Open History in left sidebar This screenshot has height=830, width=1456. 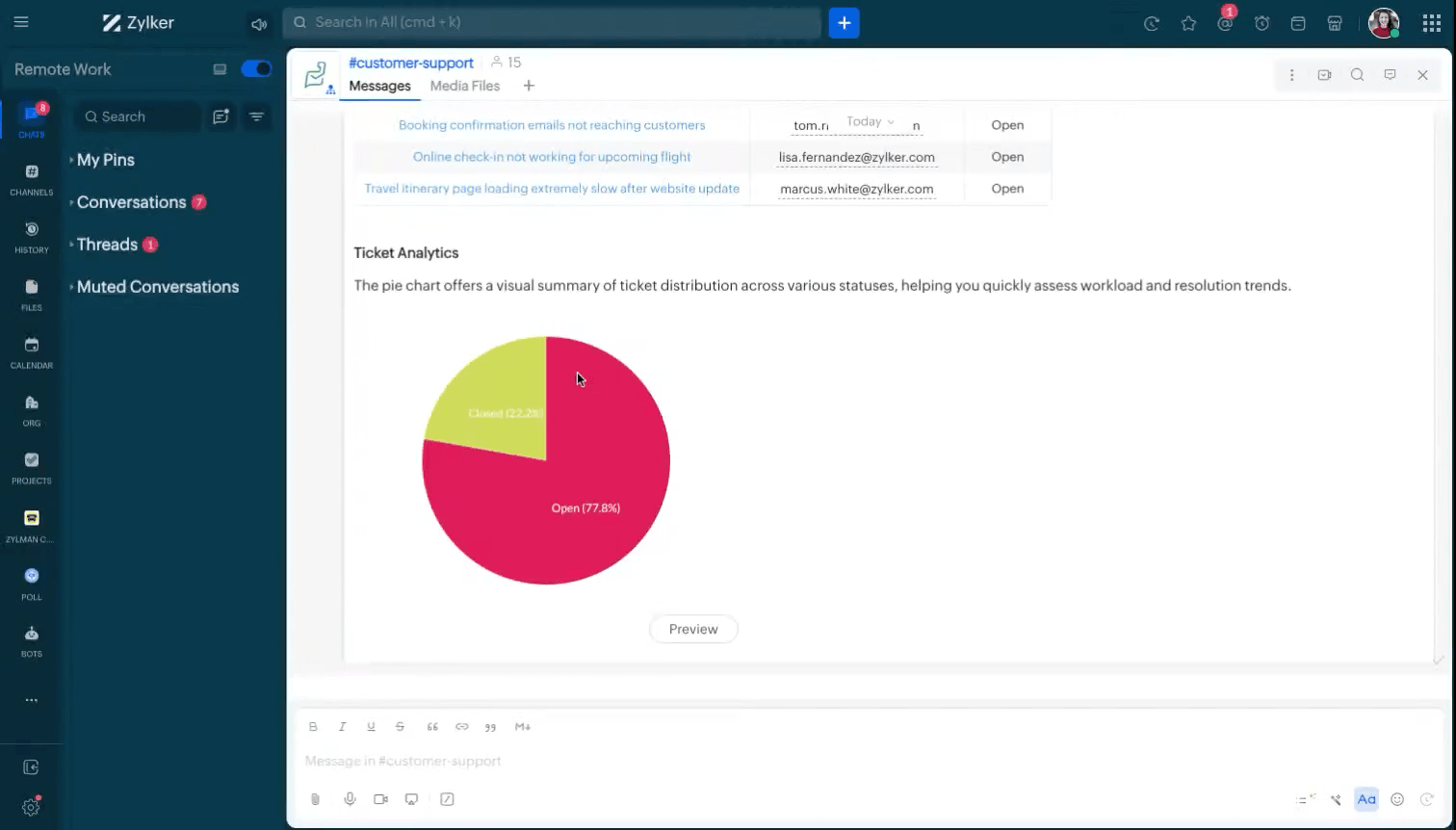32,237
